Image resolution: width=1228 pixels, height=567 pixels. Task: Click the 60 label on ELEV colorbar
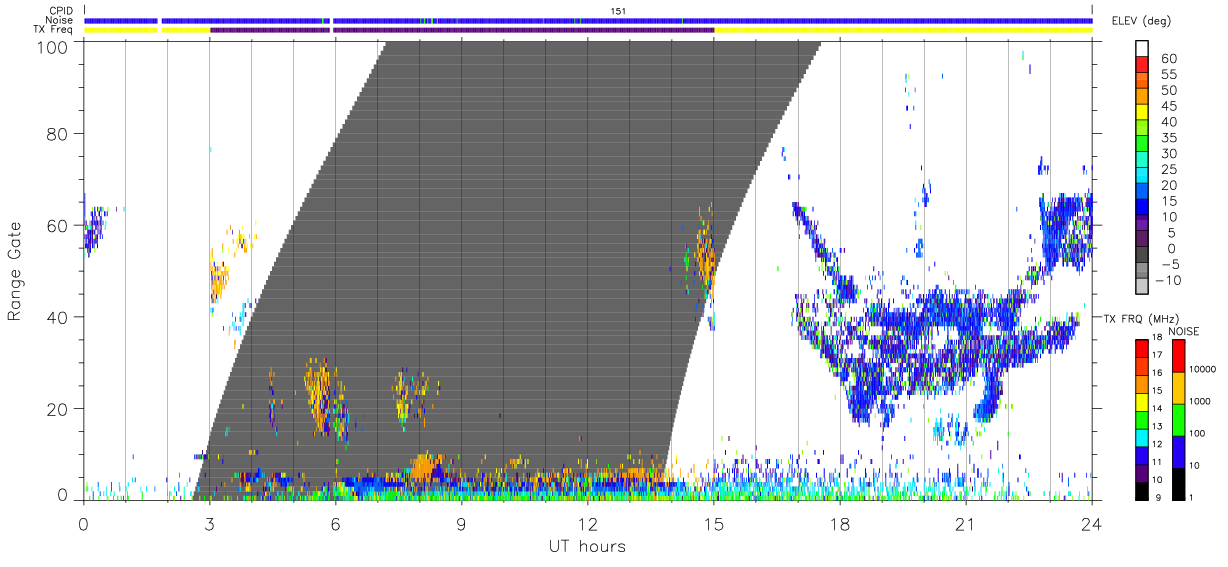pyautogui.click(x=1169, y=58)
